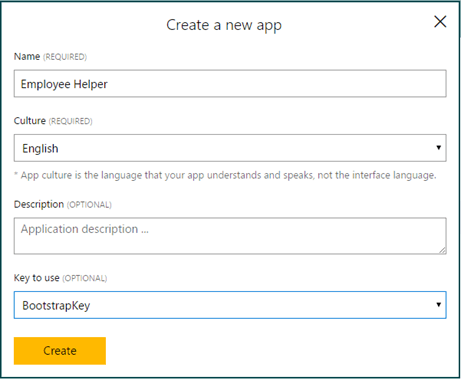Click the Culture dropdown arrow
Image resolution: width=461 pixels, height=380 pixels.
coord(439,148)
